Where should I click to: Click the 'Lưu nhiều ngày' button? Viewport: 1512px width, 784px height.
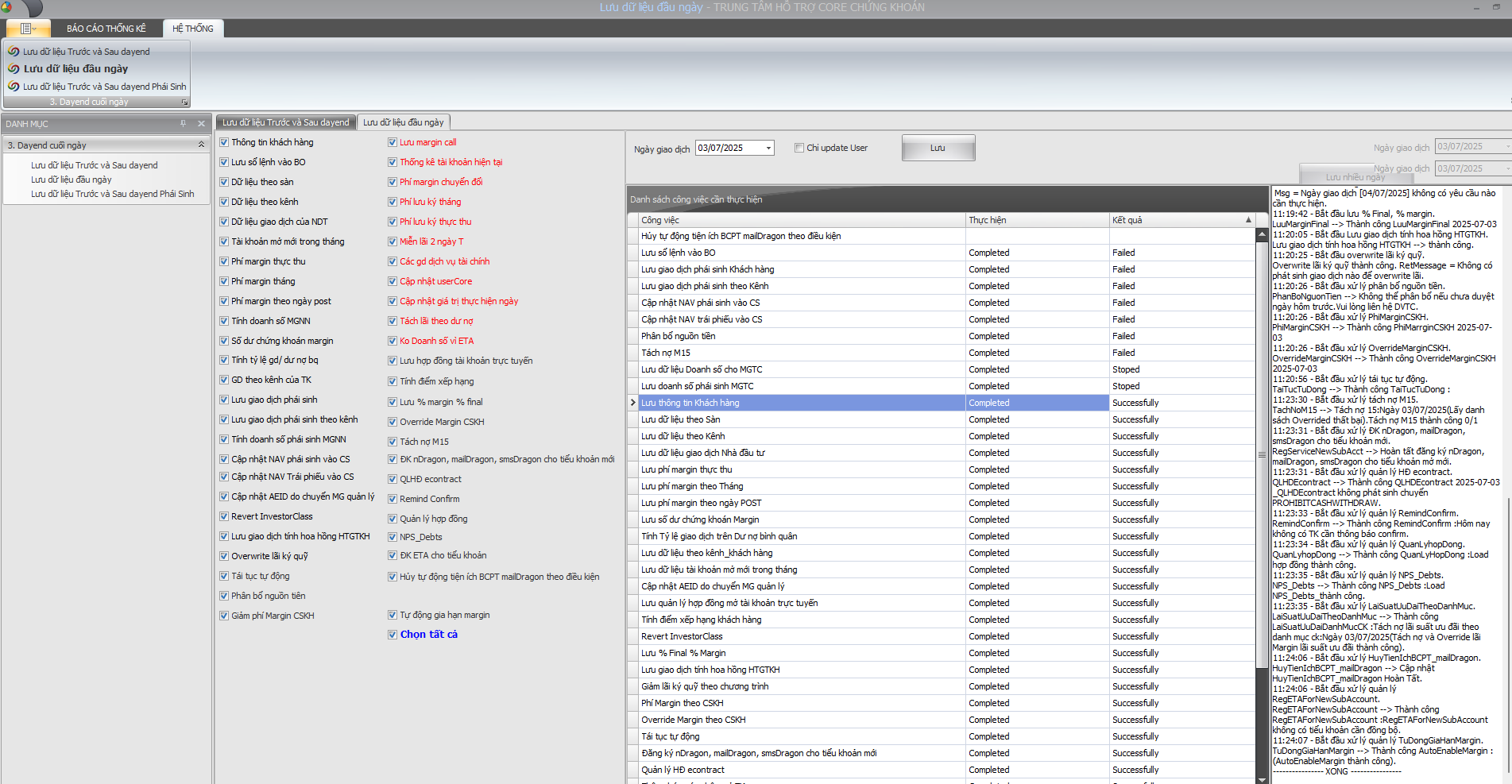(1355, 176)
